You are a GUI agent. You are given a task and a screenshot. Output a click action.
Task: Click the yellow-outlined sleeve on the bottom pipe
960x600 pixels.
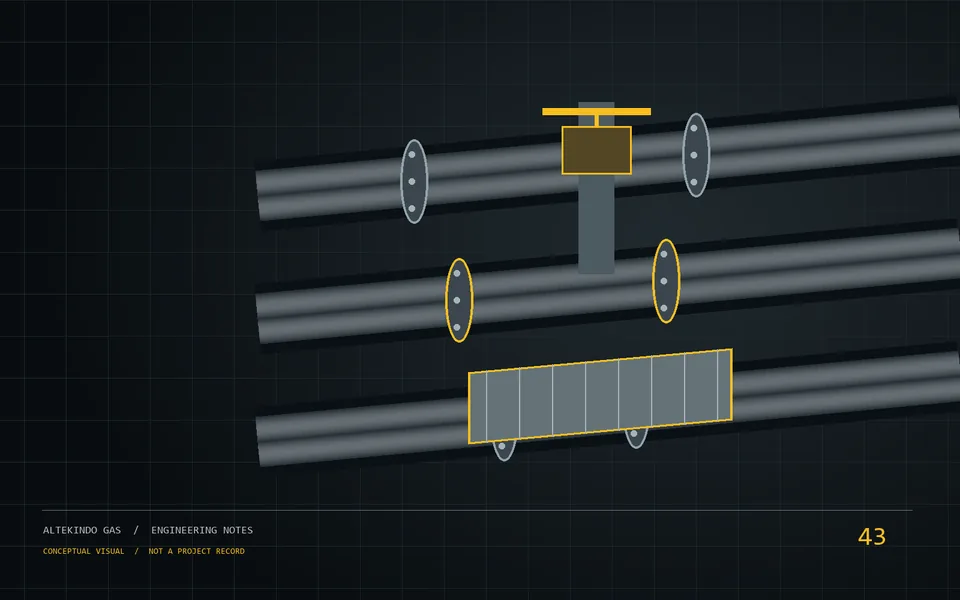pos(600,396)
